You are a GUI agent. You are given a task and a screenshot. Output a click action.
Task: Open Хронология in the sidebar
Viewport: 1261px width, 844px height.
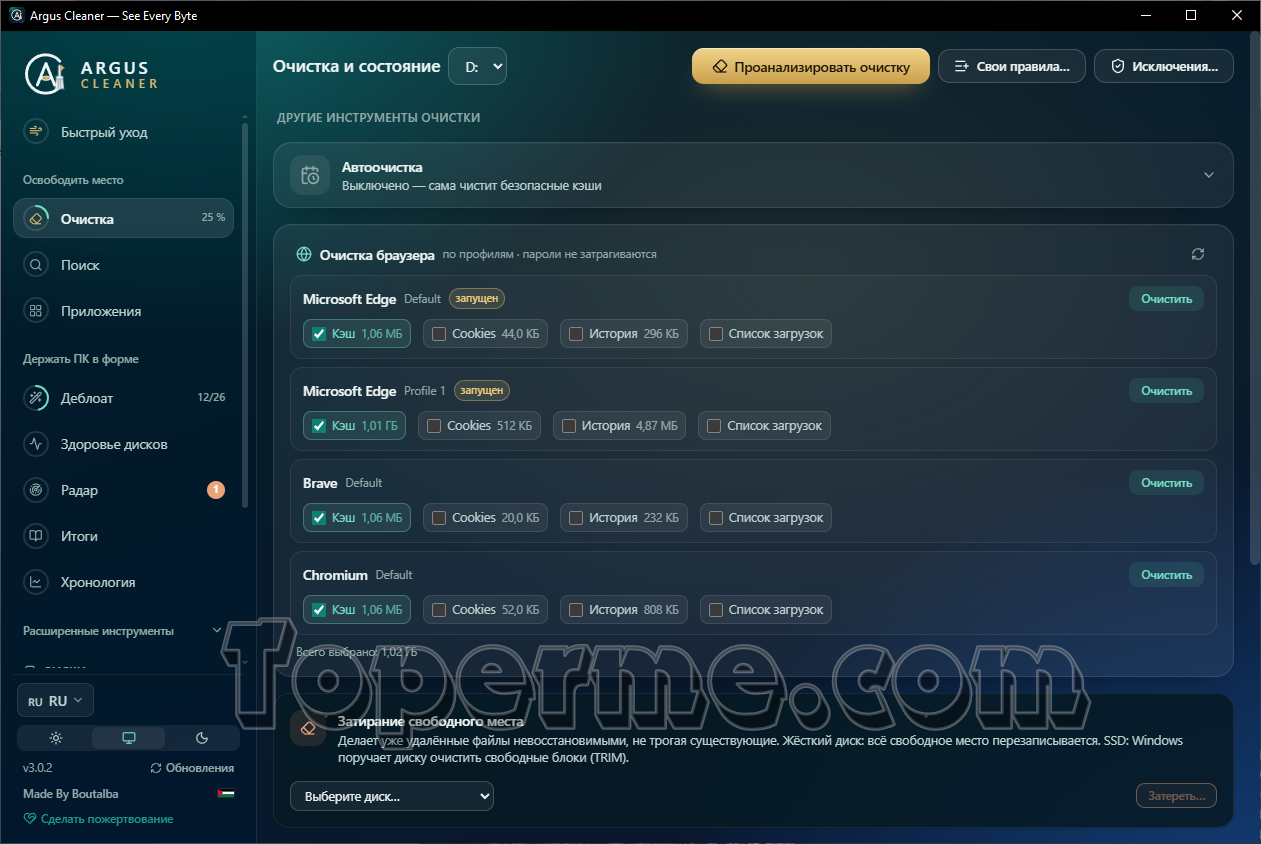[x=123, y=582]
